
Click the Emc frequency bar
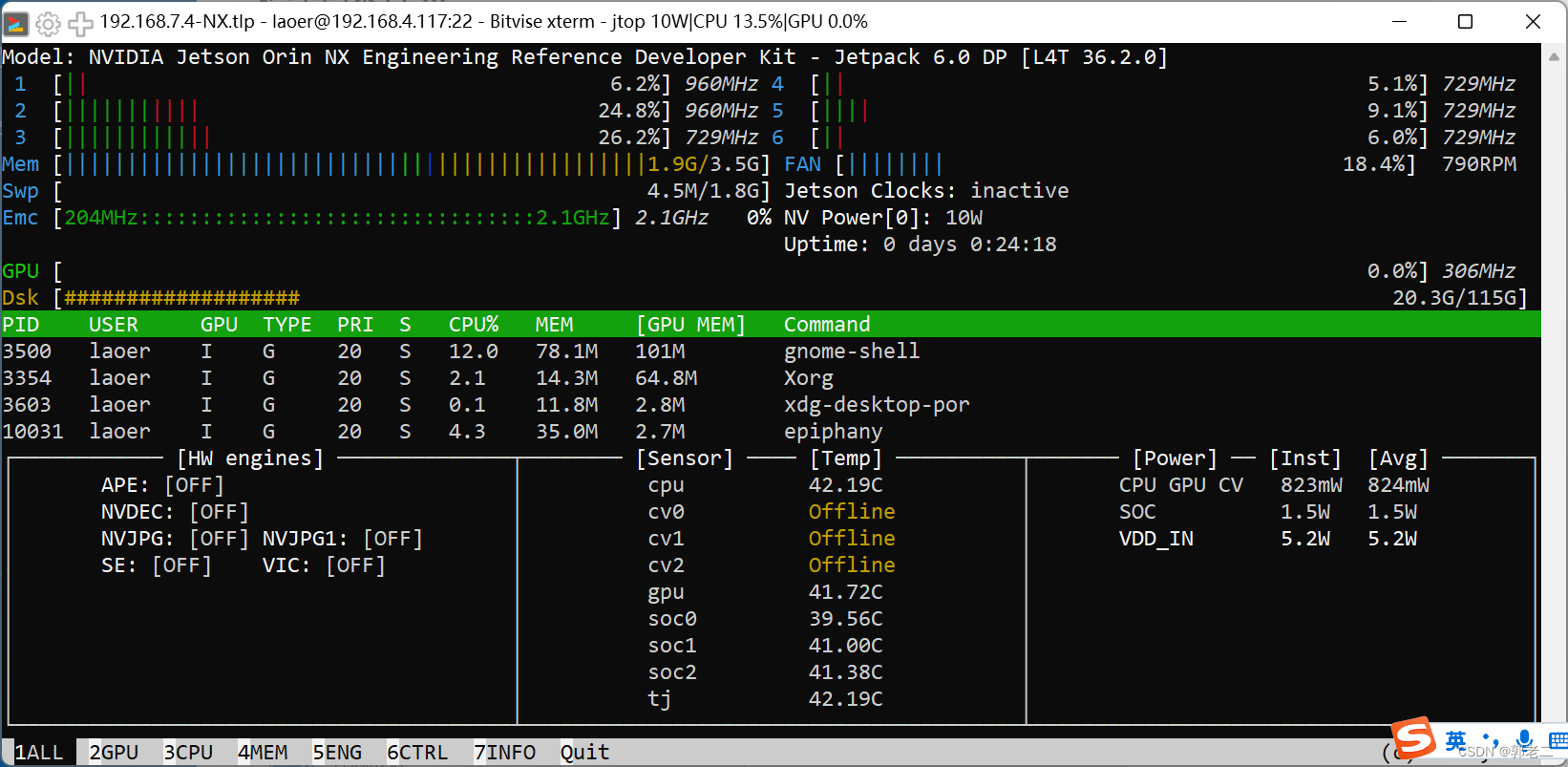pyautogui.click(x=337, y=218)
